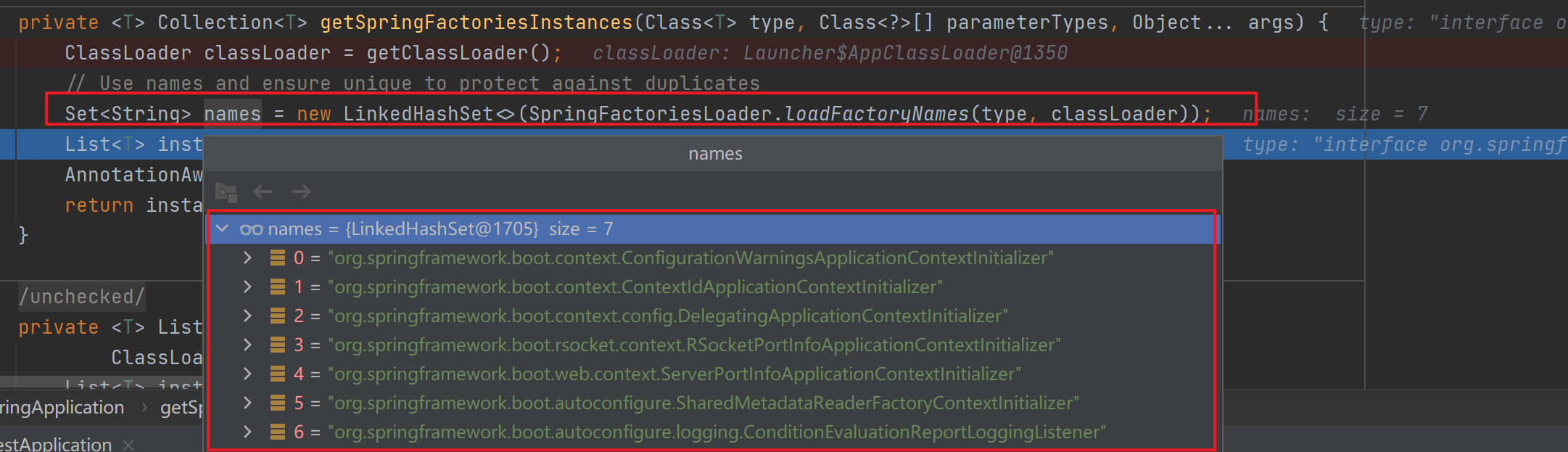Click the watch glasses icon beside names
The height and width of the screenshot is (452, 1568).
[251, 229]
